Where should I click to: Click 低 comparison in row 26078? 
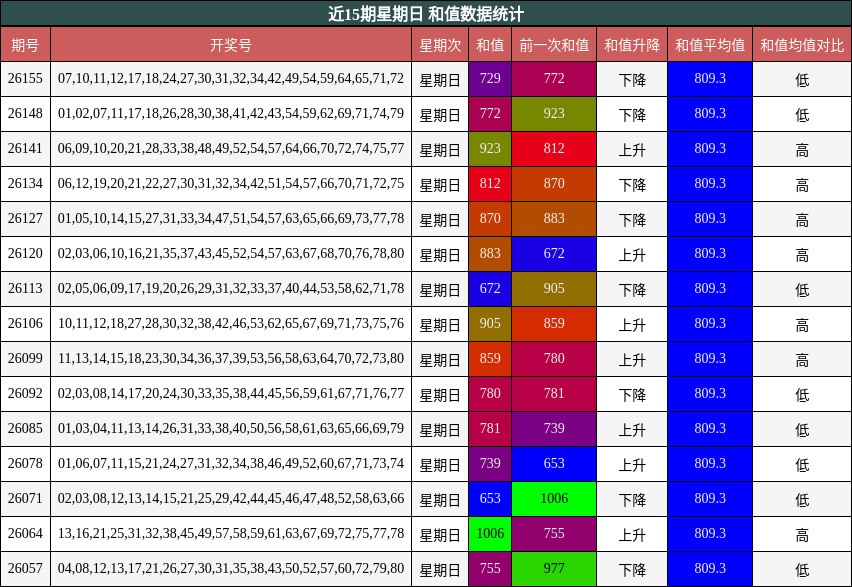[802, 464]
